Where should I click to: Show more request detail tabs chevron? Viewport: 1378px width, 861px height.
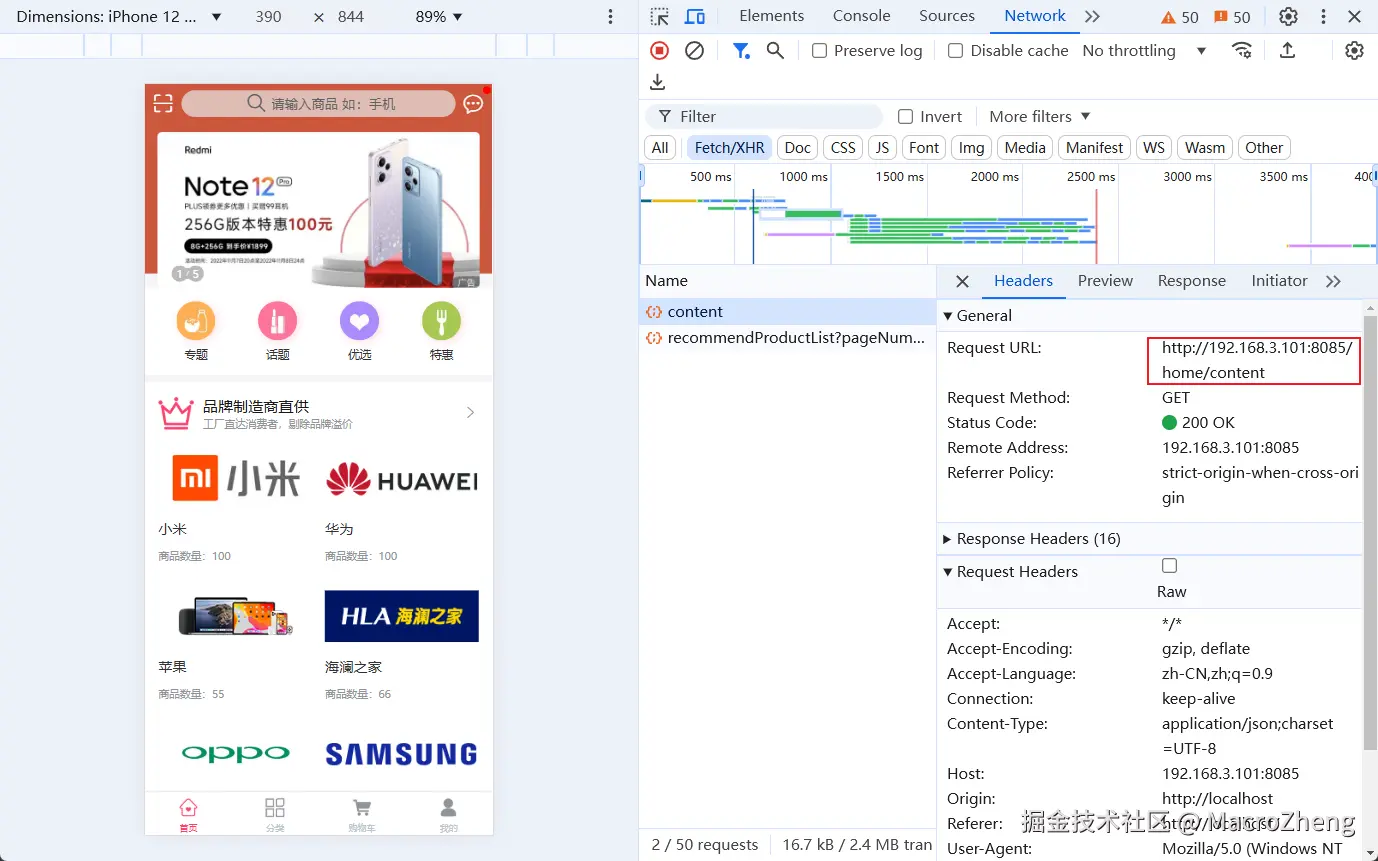tap(1333, 282)
